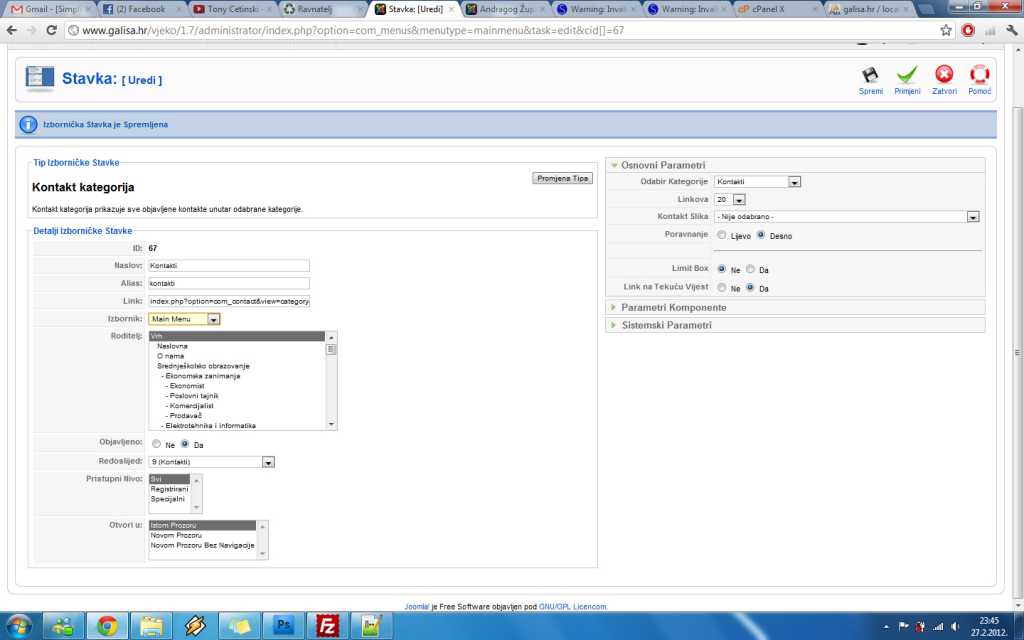Open the GNU/GPL Licencom link
The height and width of the screenshot is (640, 1024).
pos(573,606)
